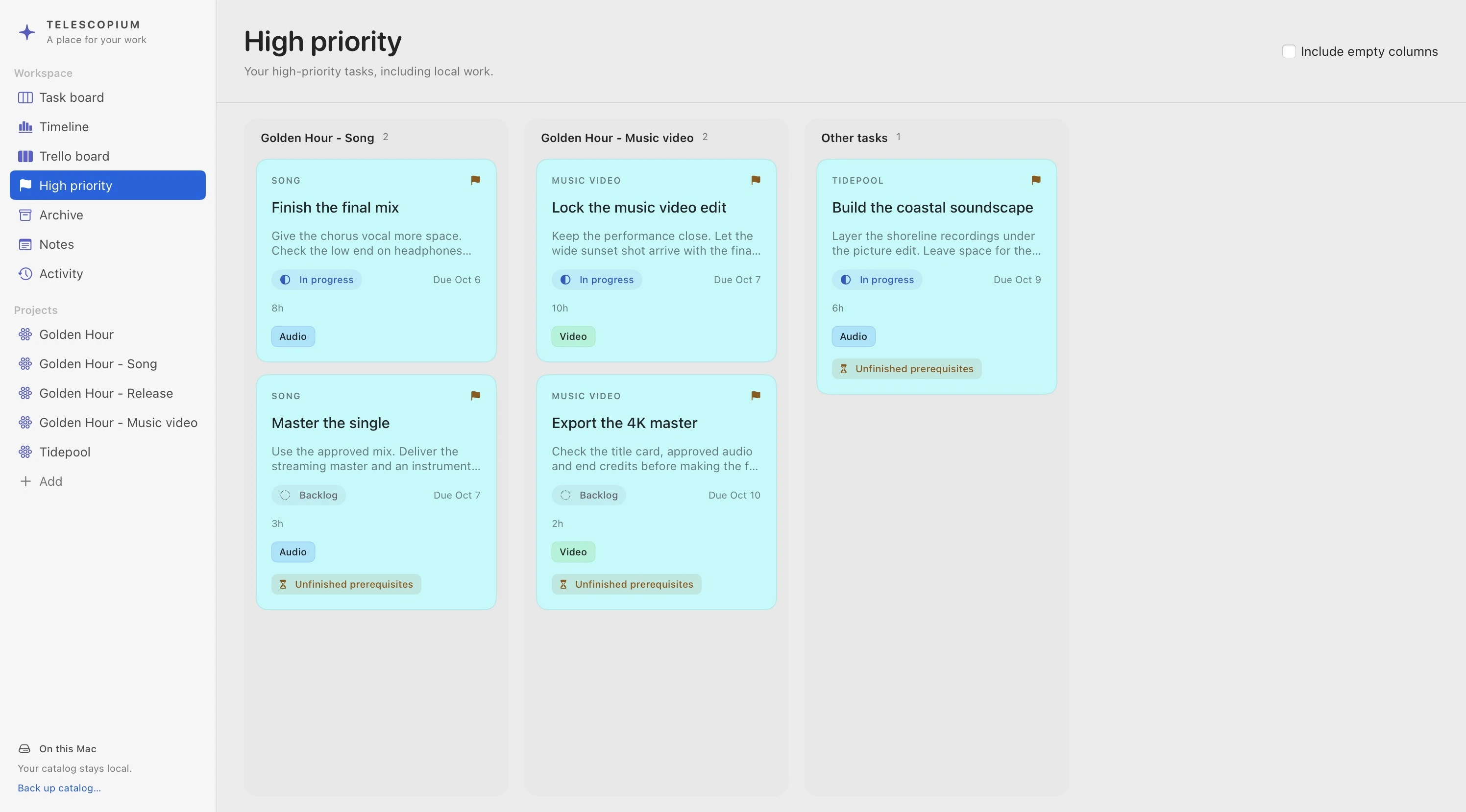The height and width of the screenshot is (812, 1466).
Task: Toggle priority flag on Build the coastal soundscape
Action: coord(1036,180)
